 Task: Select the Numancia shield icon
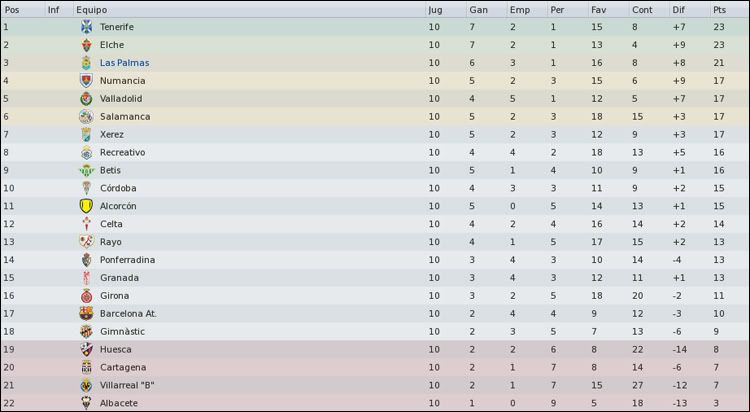point(86,80)
